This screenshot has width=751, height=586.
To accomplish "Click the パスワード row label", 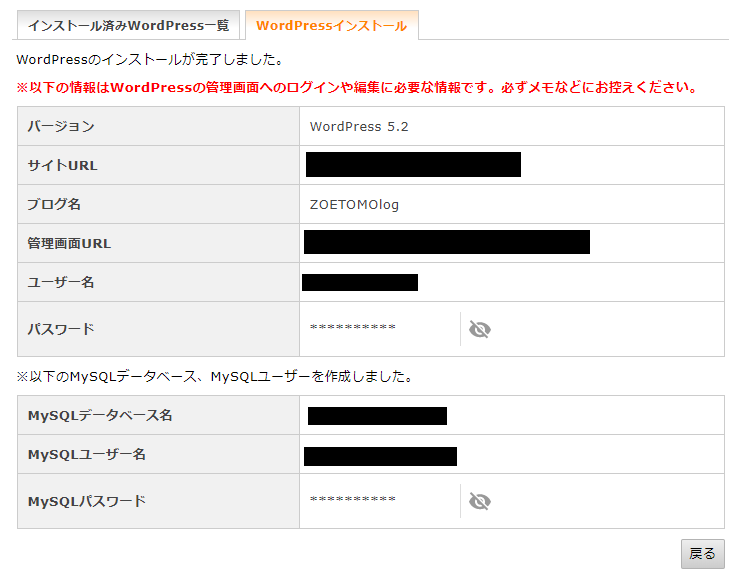I will [x=61, y=329].
